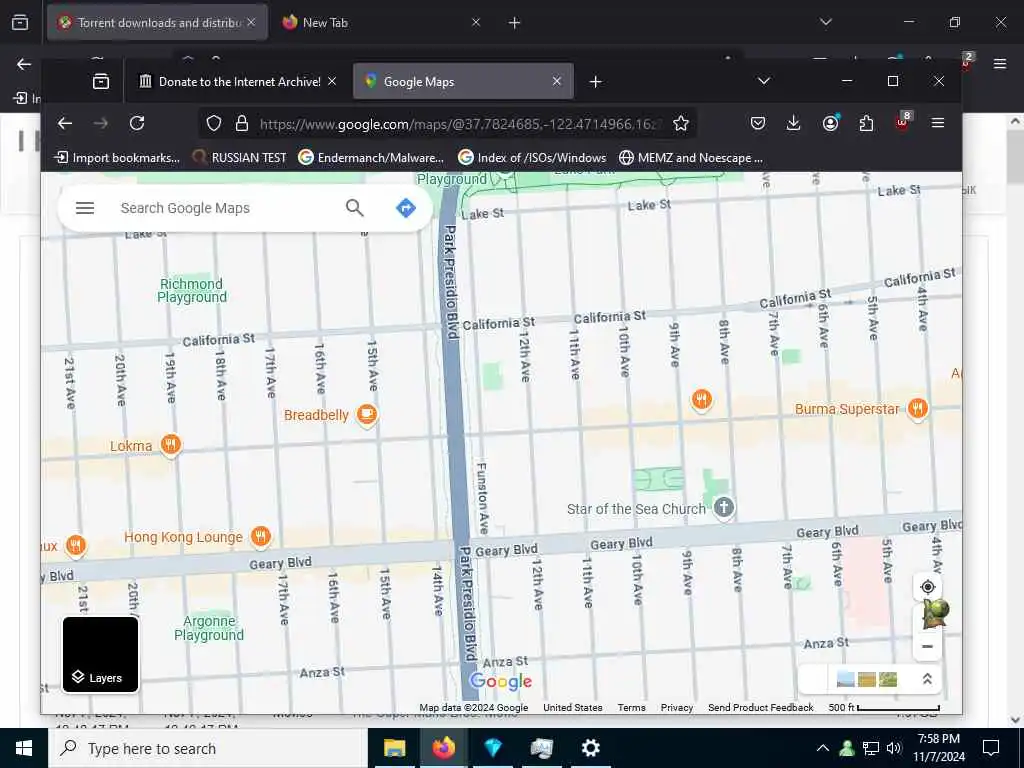Open the notifications action center

coord(991,748)
